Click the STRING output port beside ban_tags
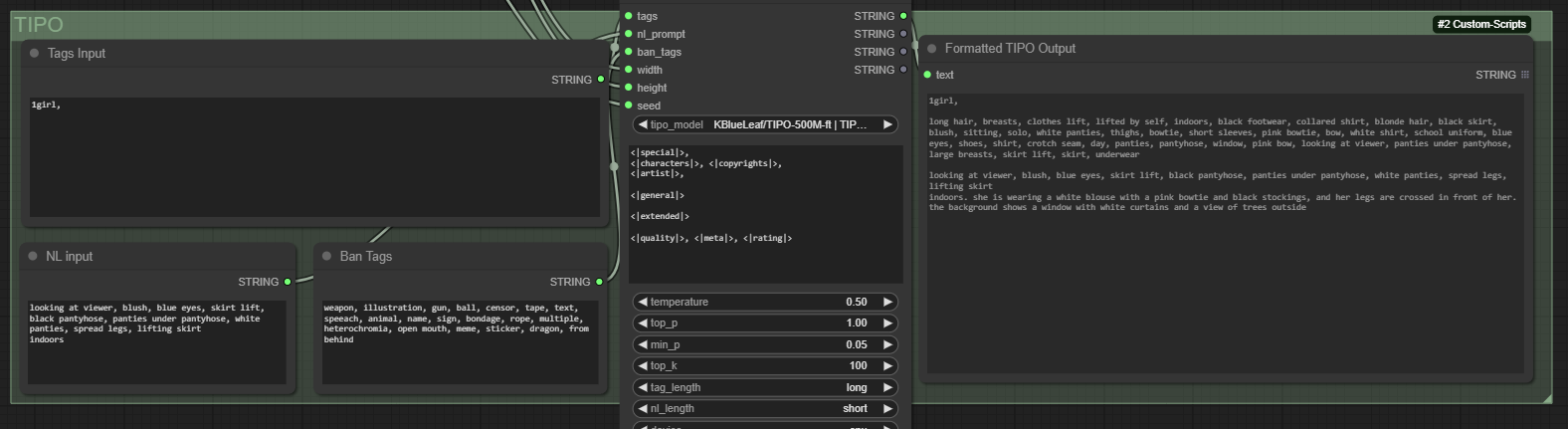Screen dimensions: 1568x429 coord(903,52)
